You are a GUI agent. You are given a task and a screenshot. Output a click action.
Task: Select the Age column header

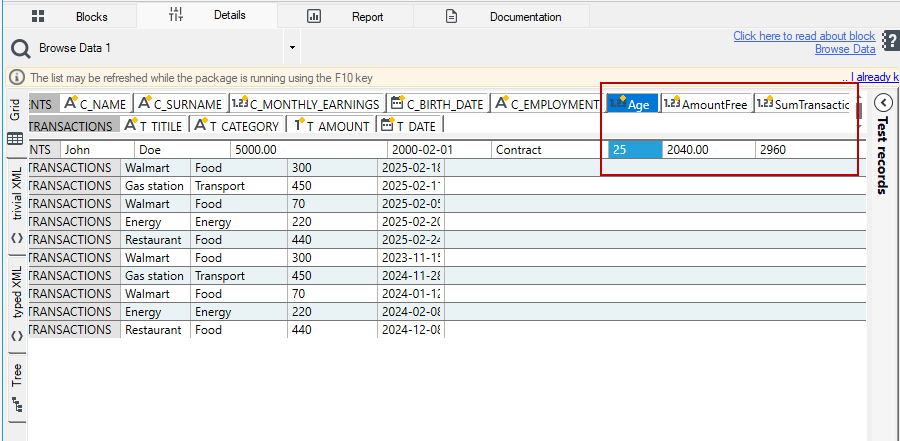(x=632, y=104)
